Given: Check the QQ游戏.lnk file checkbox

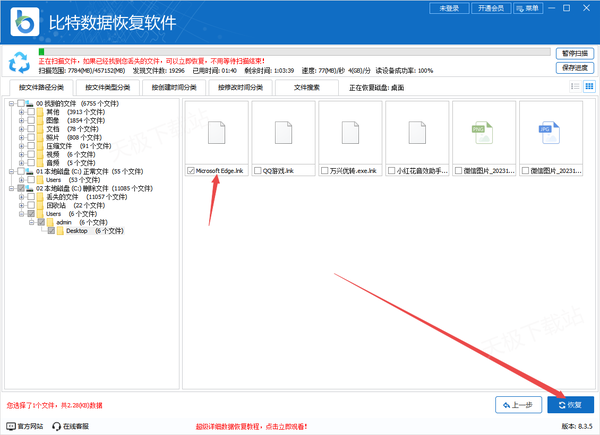Looking at the screenshot, I should click(x=256, y=171).
